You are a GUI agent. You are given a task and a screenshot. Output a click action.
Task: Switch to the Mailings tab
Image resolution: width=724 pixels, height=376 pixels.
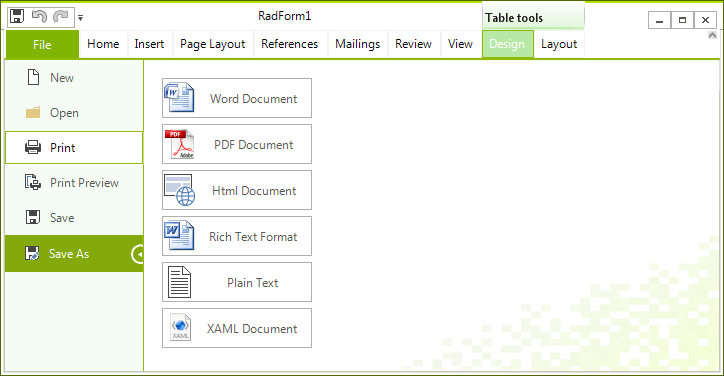point(357,44)
